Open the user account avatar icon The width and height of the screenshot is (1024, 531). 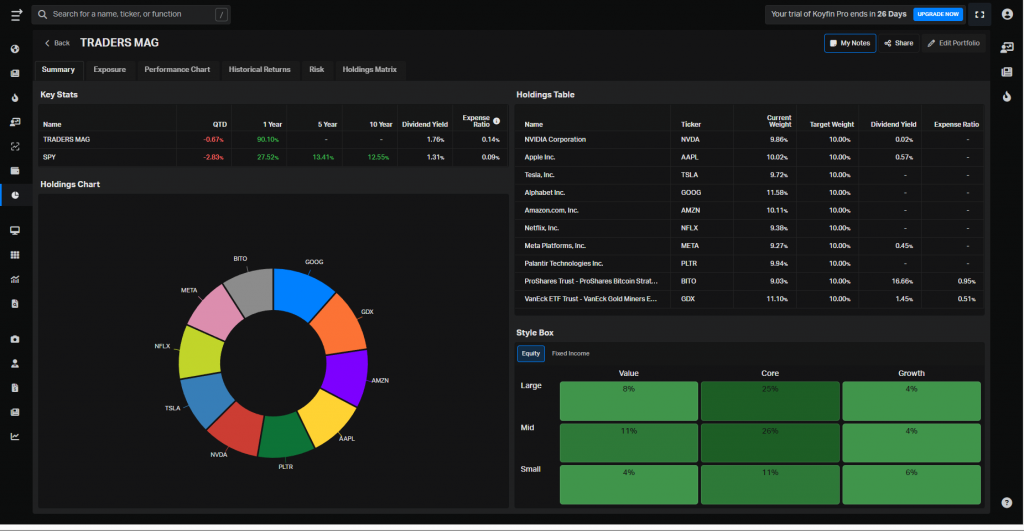(x=1007, y=14)
